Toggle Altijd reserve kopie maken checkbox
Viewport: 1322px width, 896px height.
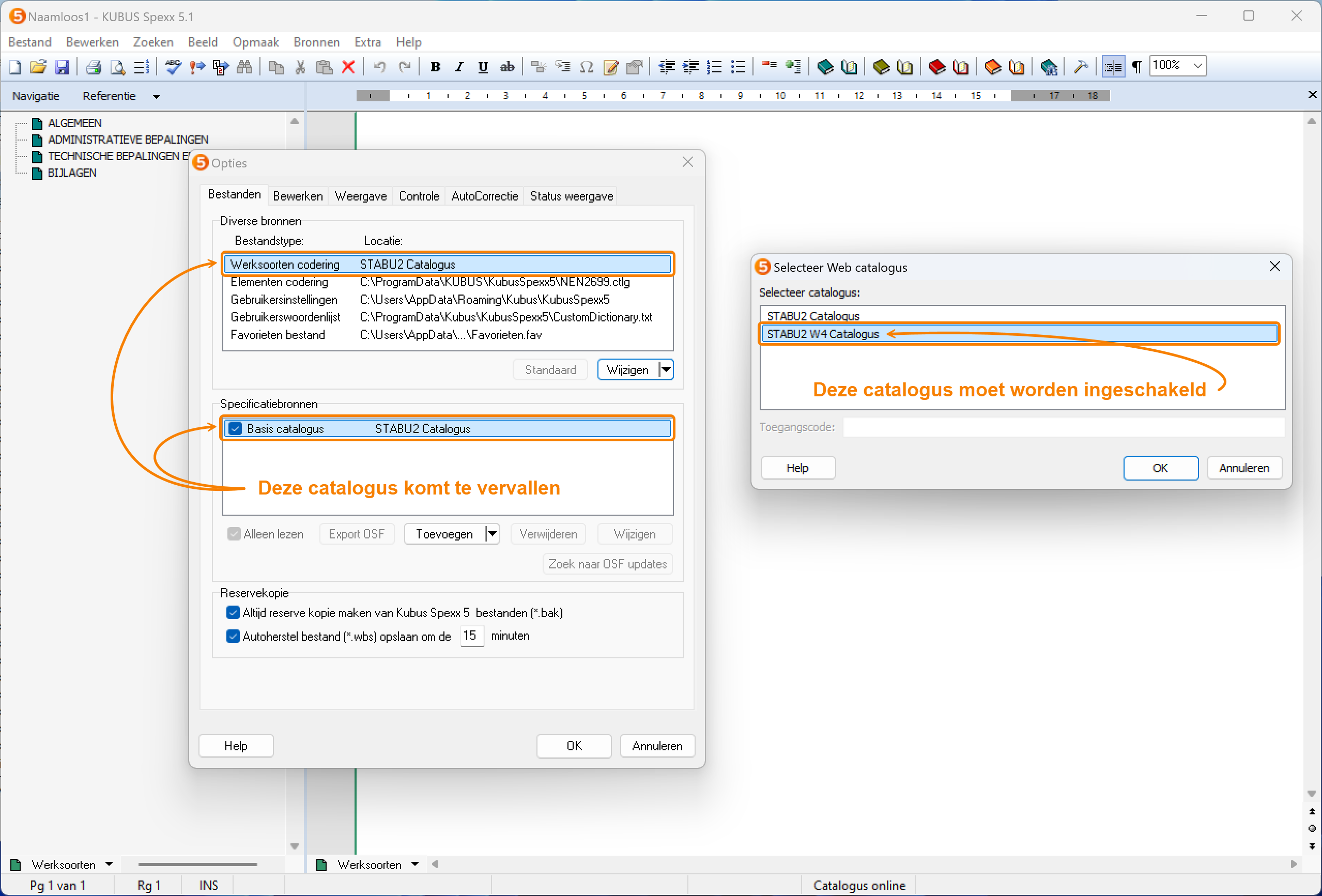pyautogui.click(x=233, y=613)
